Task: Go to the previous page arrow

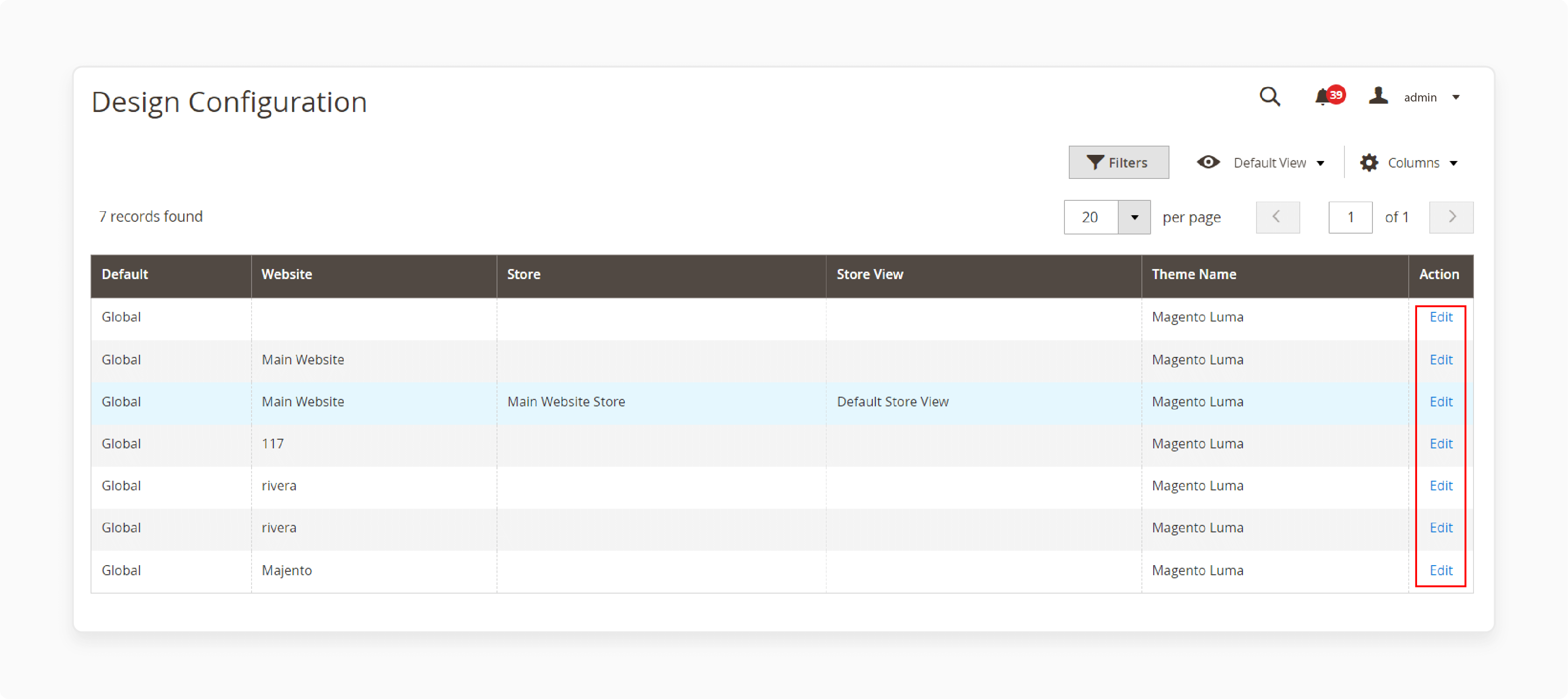Action: coord(1277,217)
